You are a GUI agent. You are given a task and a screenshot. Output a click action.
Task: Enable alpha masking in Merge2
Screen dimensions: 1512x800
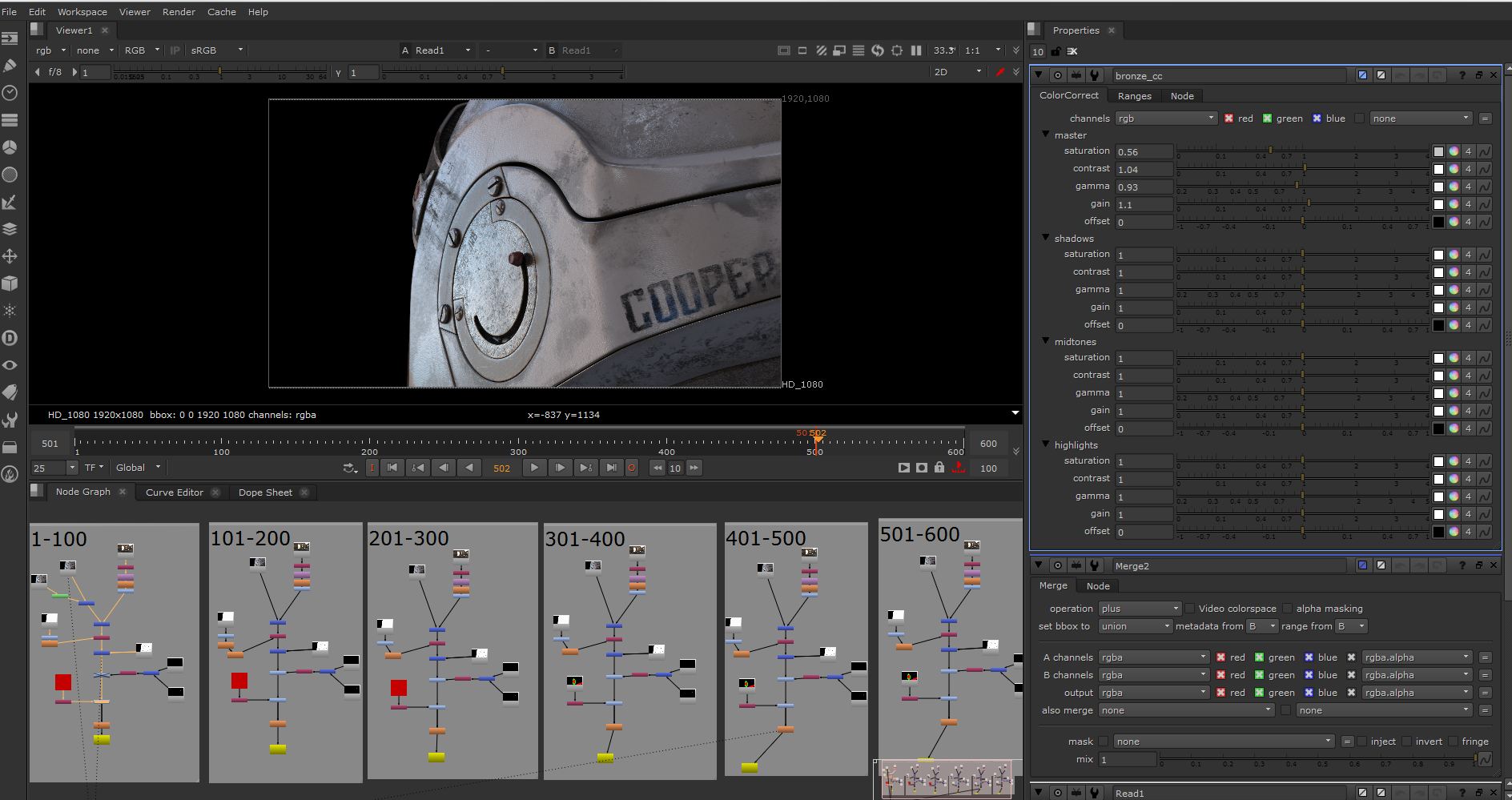pyautogui.click(x=1288, y=609)
